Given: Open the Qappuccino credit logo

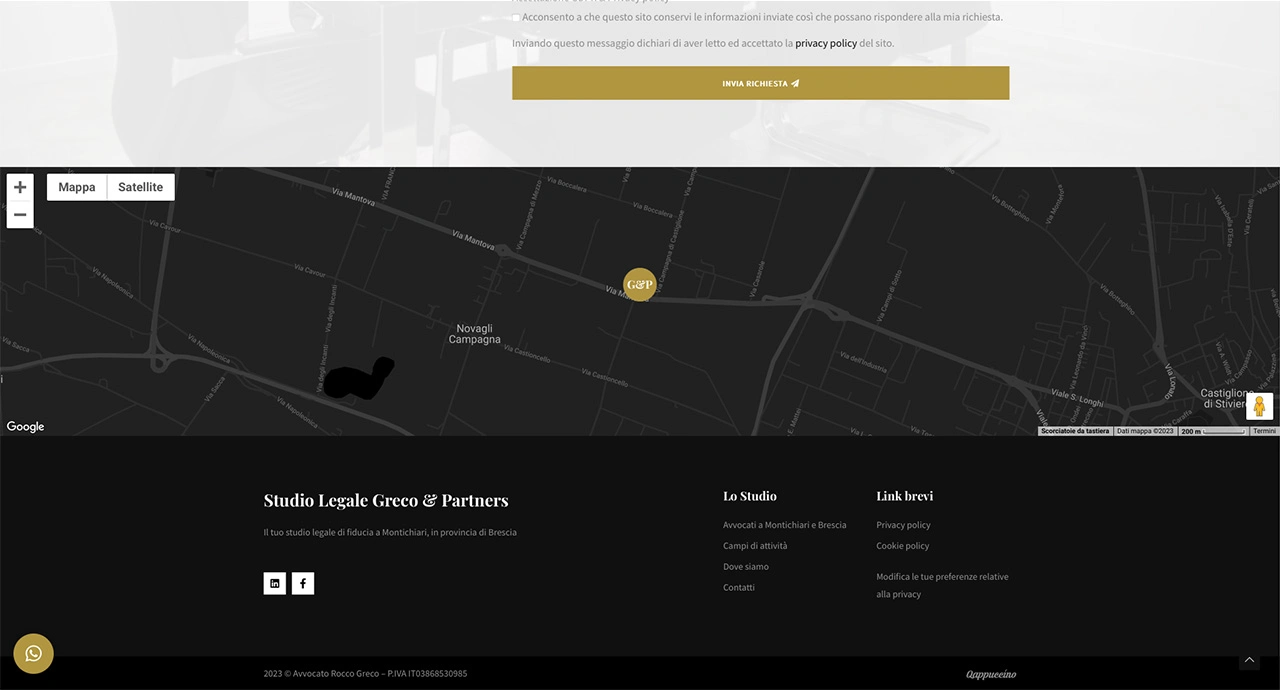Looking at the screenshot, I should 991,674.
